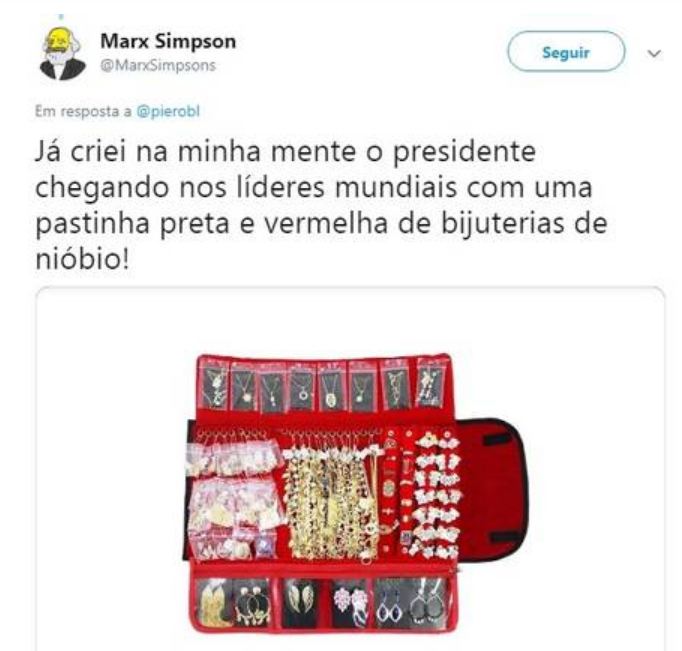Open the Marx Simpson cartoon avatar
The height and width of the screenshot is (651, 682).
[x=62, y=53]
